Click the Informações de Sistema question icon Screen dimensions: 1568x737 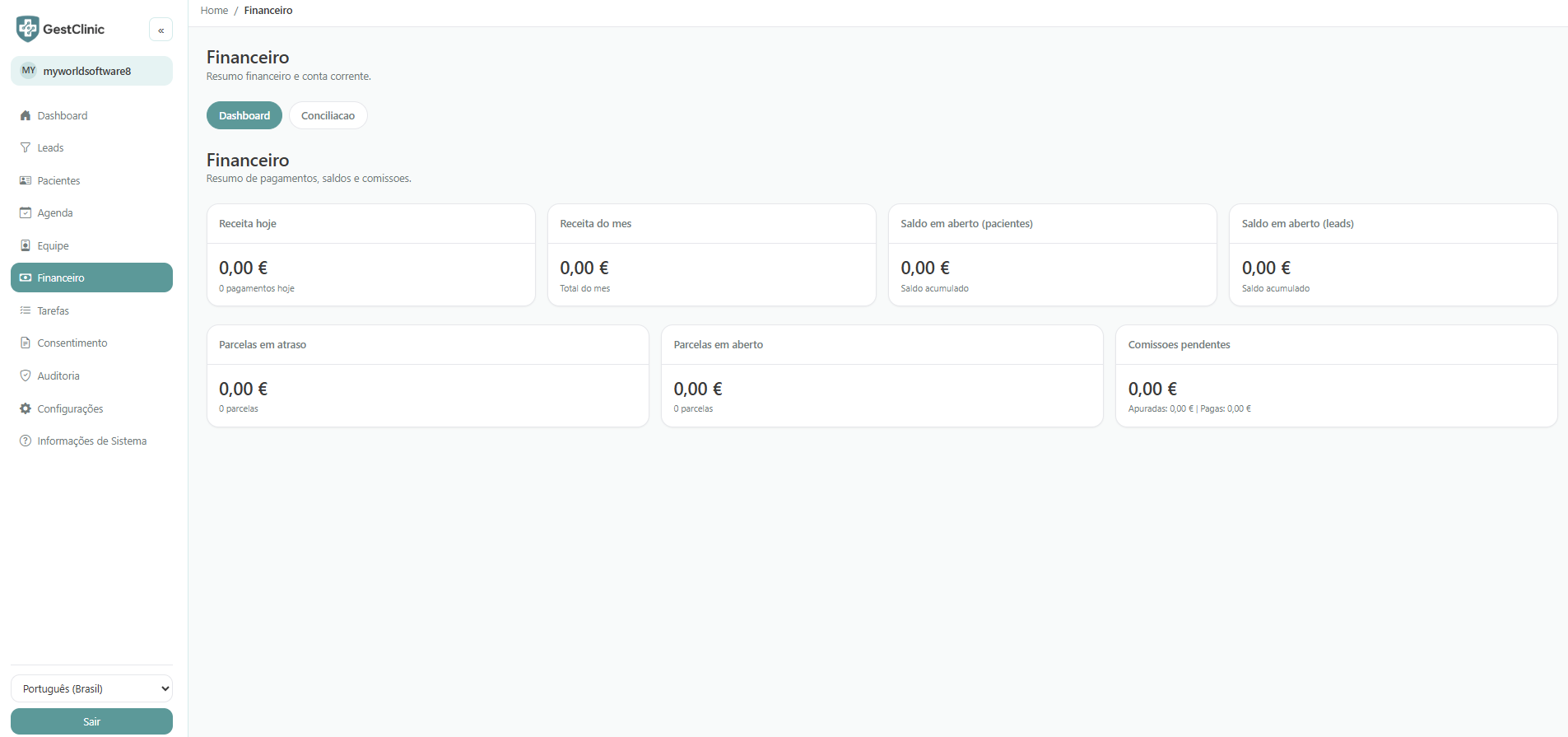26,441
